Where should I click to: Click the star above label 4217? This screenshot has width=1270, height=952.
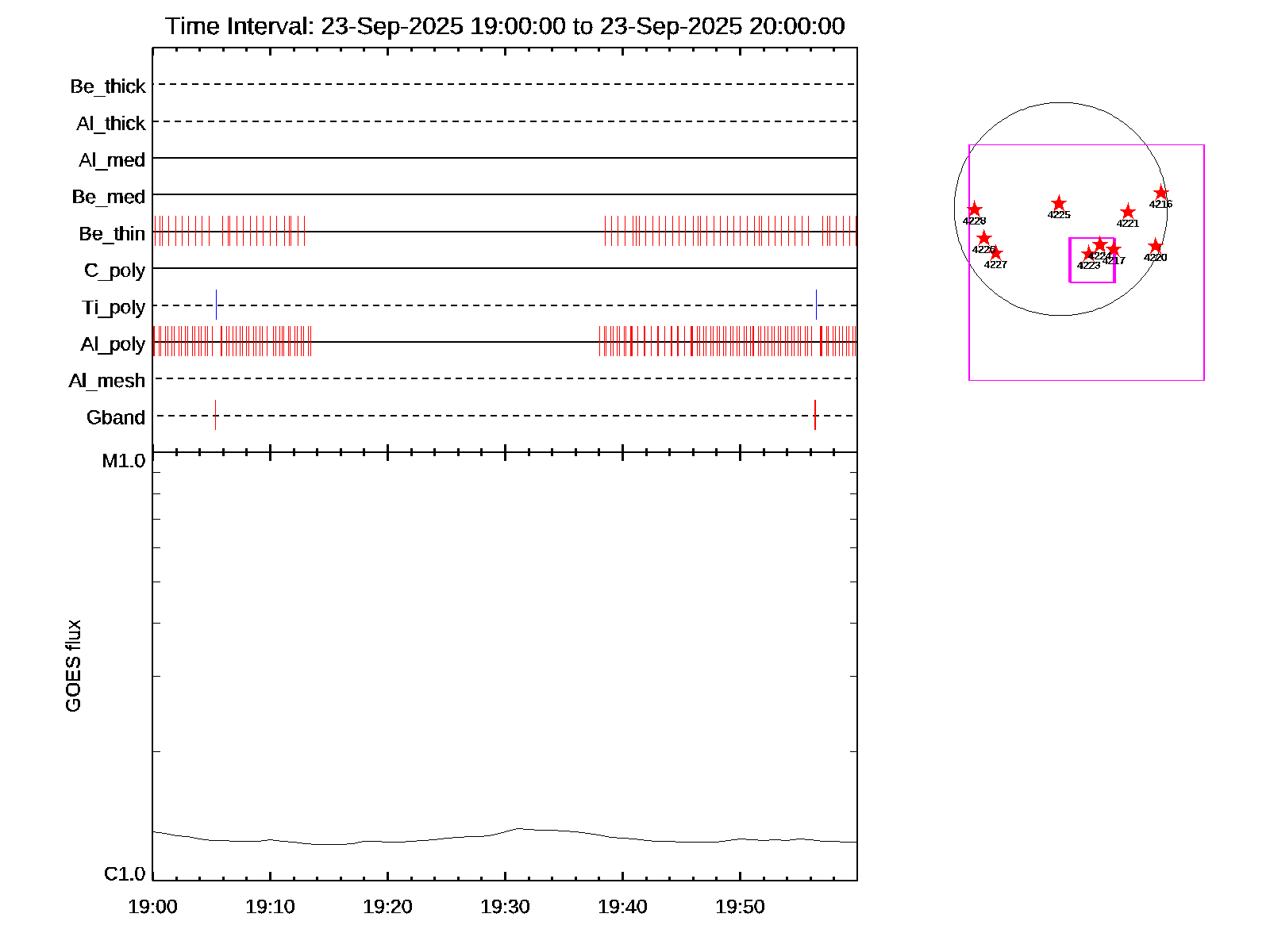(x=1114, y=250)
